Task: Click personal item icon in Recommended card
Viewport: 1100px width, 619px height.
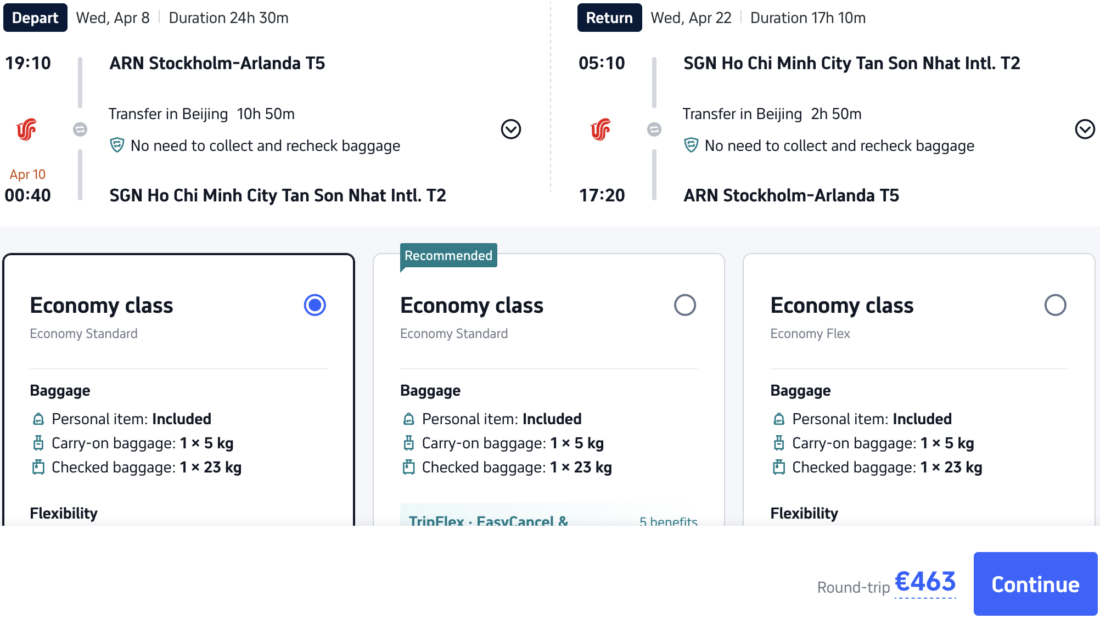Action: pos(408,419)
